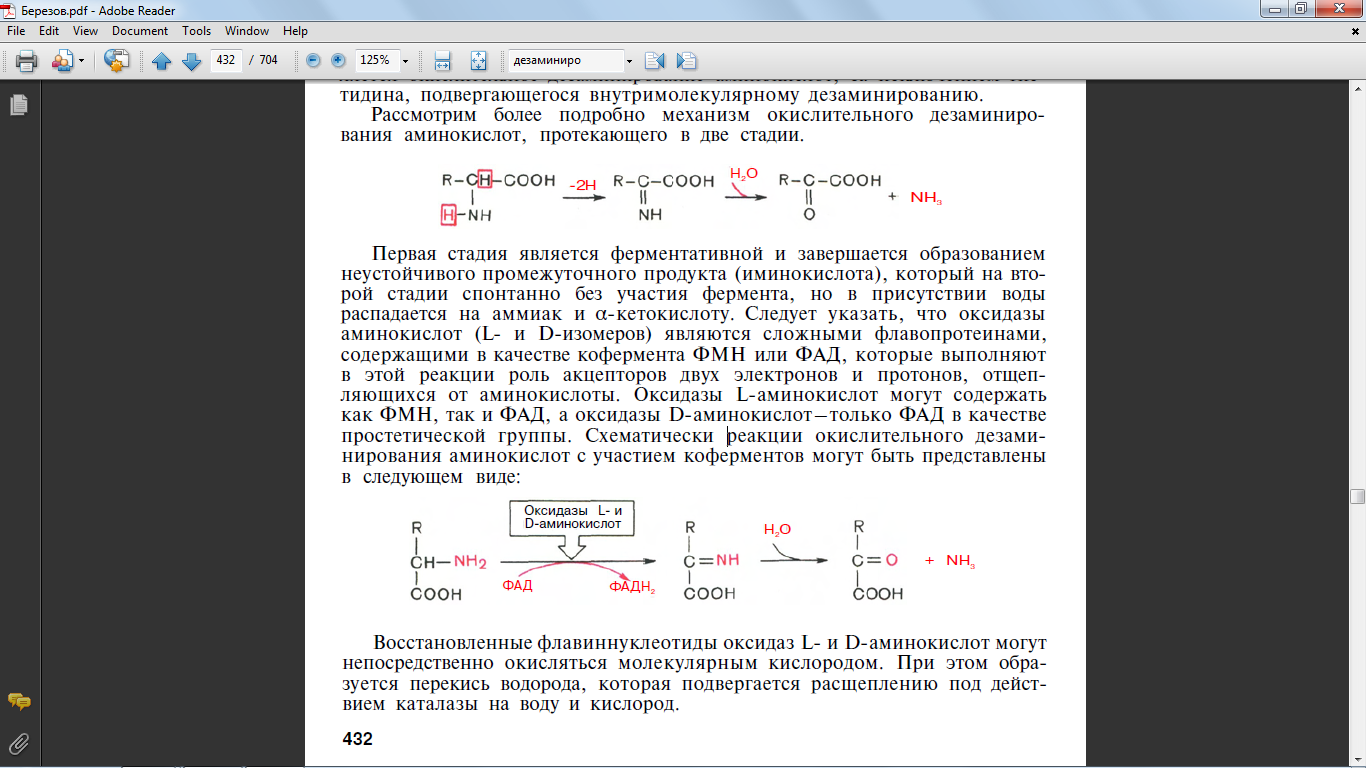Click the page number 432 at page bottom

pos(357,739)
